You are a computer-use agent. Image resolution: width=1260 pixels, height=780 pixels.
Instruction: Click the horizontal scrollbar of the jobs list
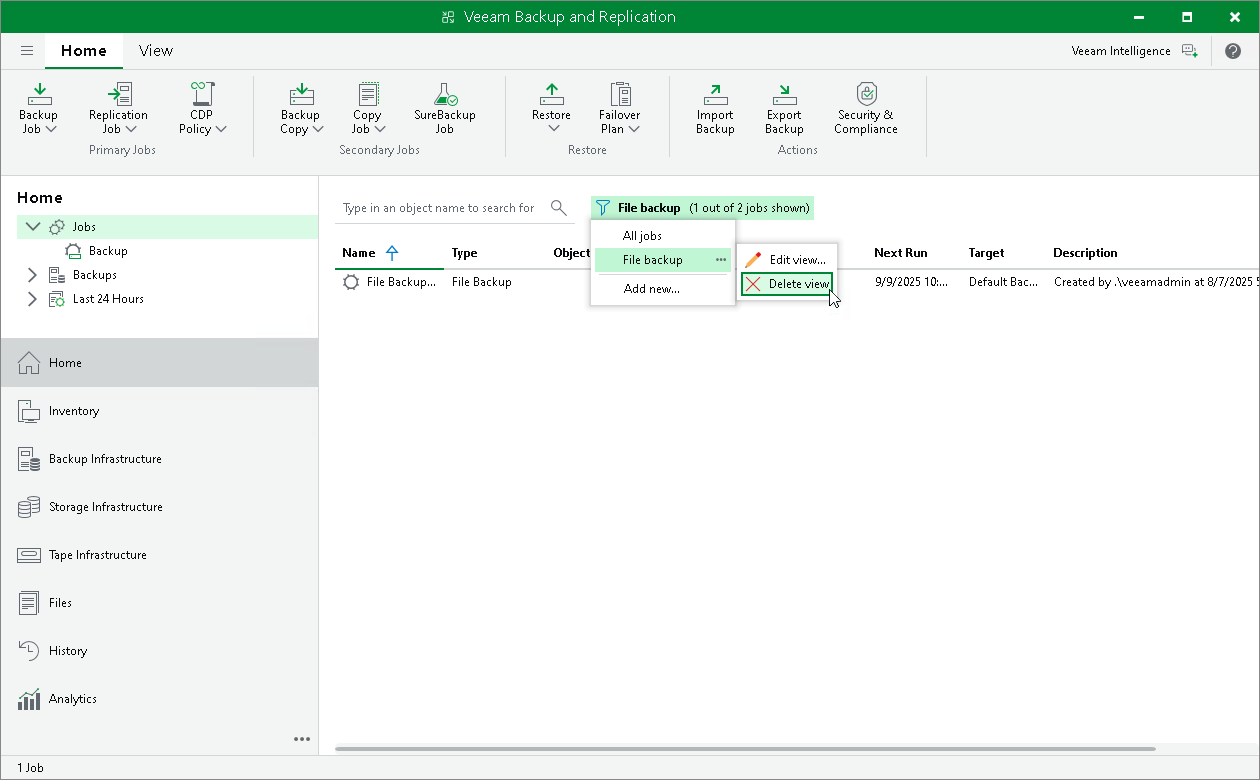tap(745, 749)
